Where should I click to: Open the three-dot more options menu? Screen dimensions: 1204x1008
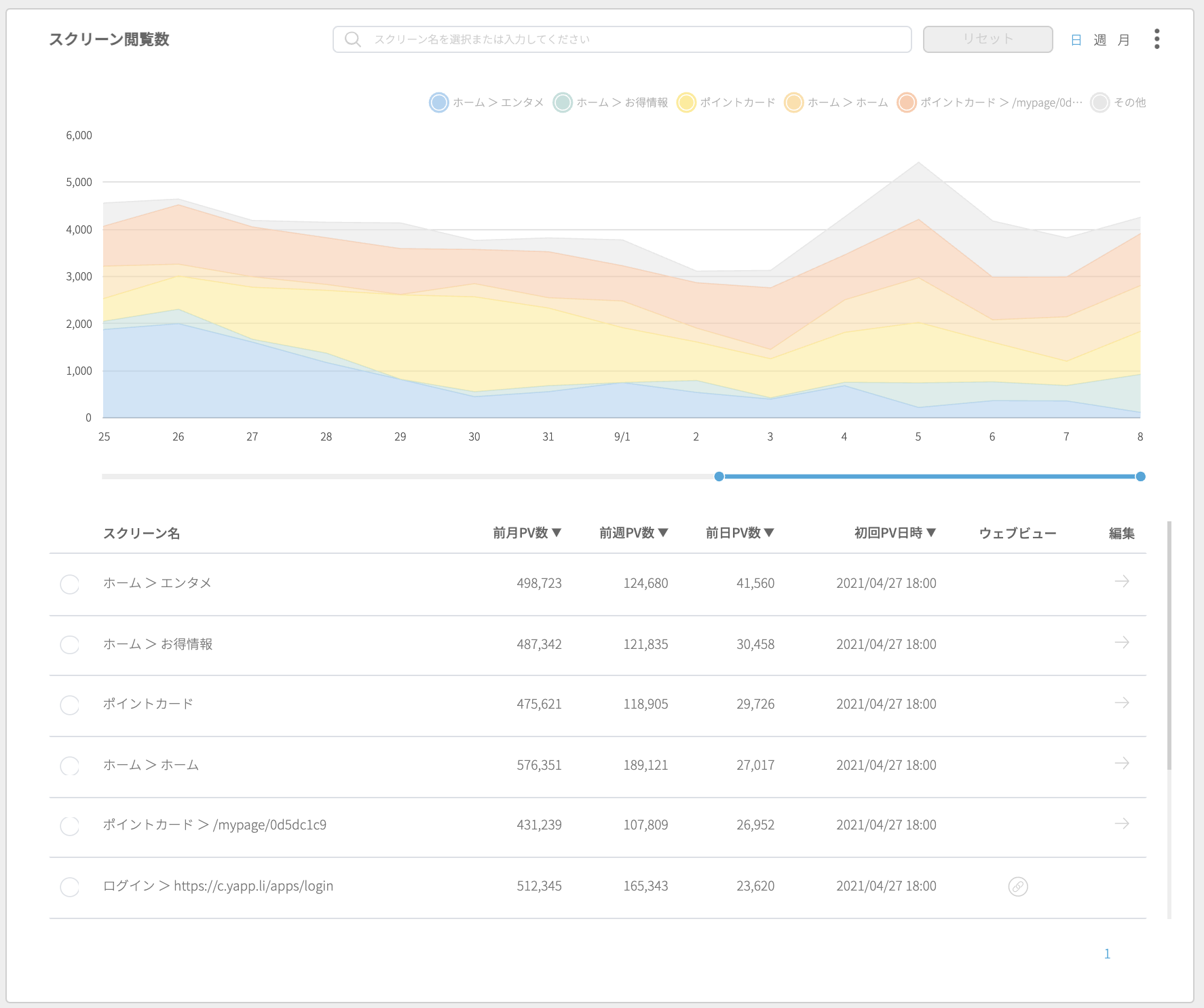1156,39
